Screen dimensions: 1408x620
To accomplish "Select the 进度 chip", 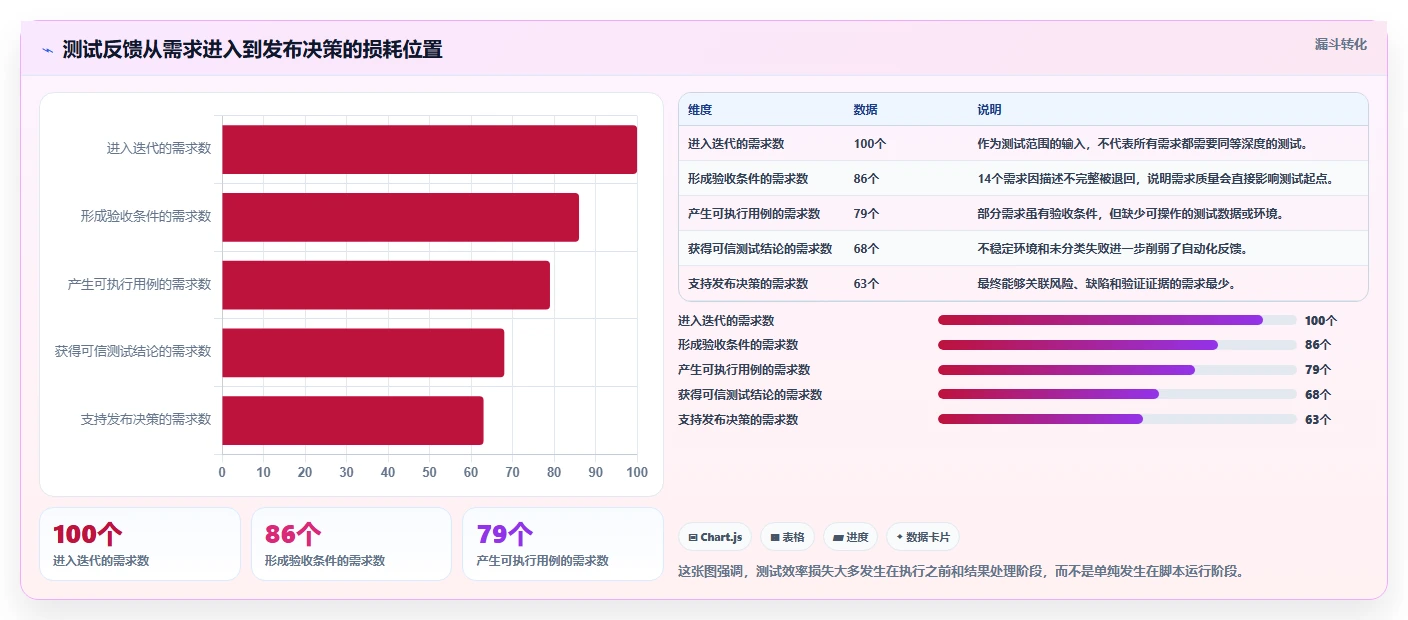I will pos(850,537).
